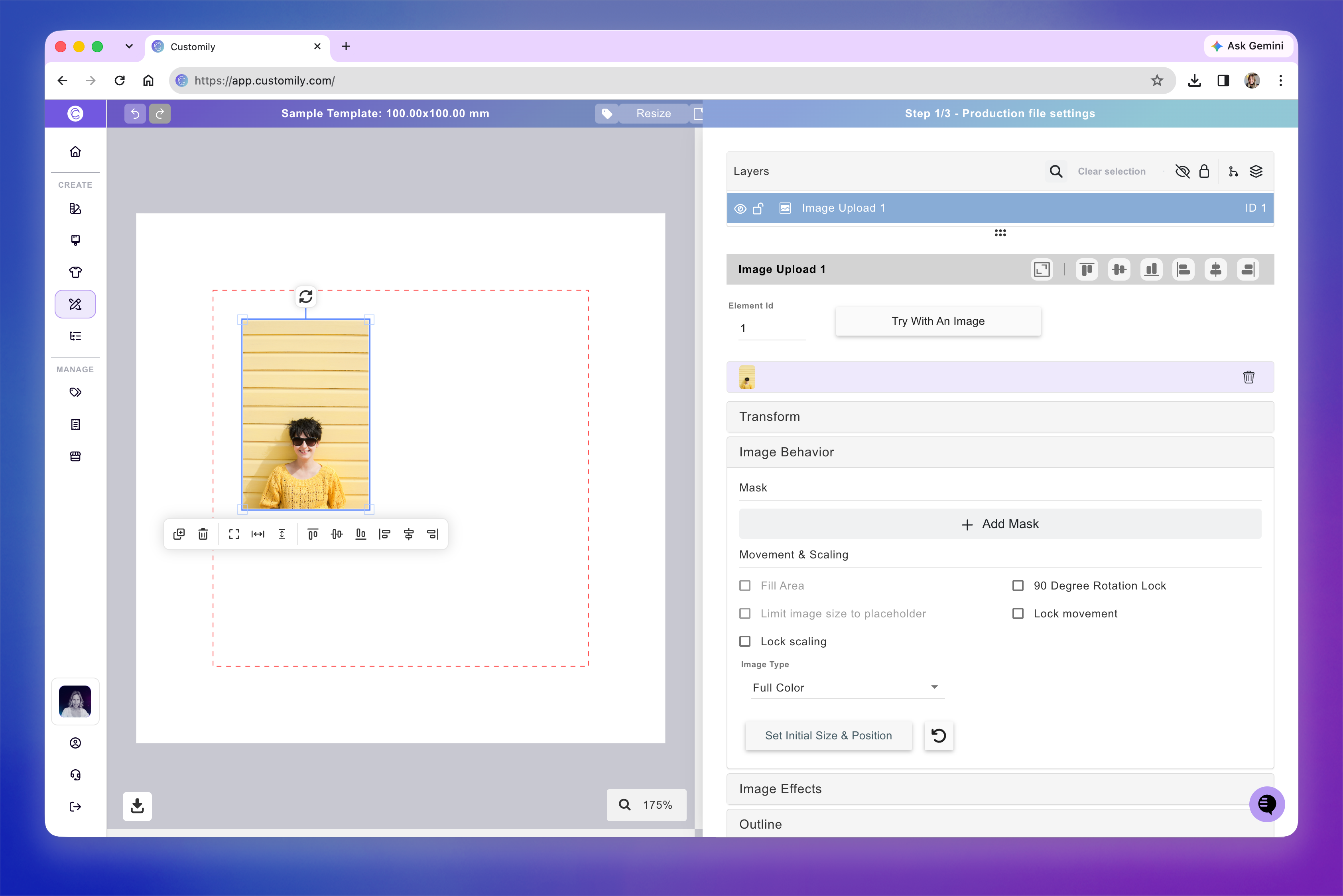The height and width of the screenshot is (896, 1343).
Task: Tick the Limit image size to placeholder checkbox
Action: click(745, 614)
